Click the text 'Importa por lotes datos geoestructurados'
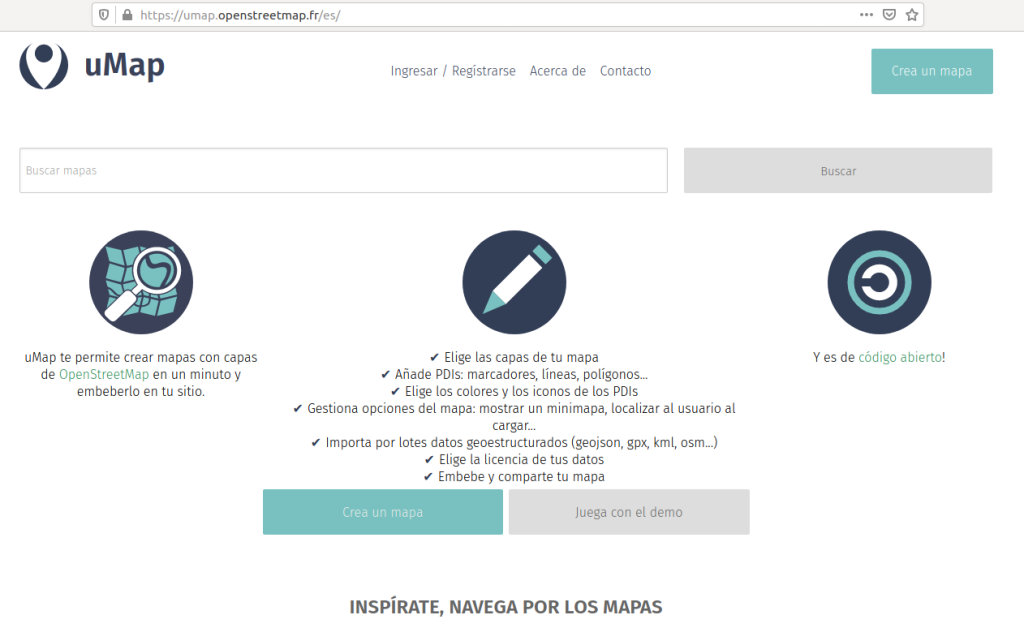Viewport: 1024px width, 628px height. (447, 443)
